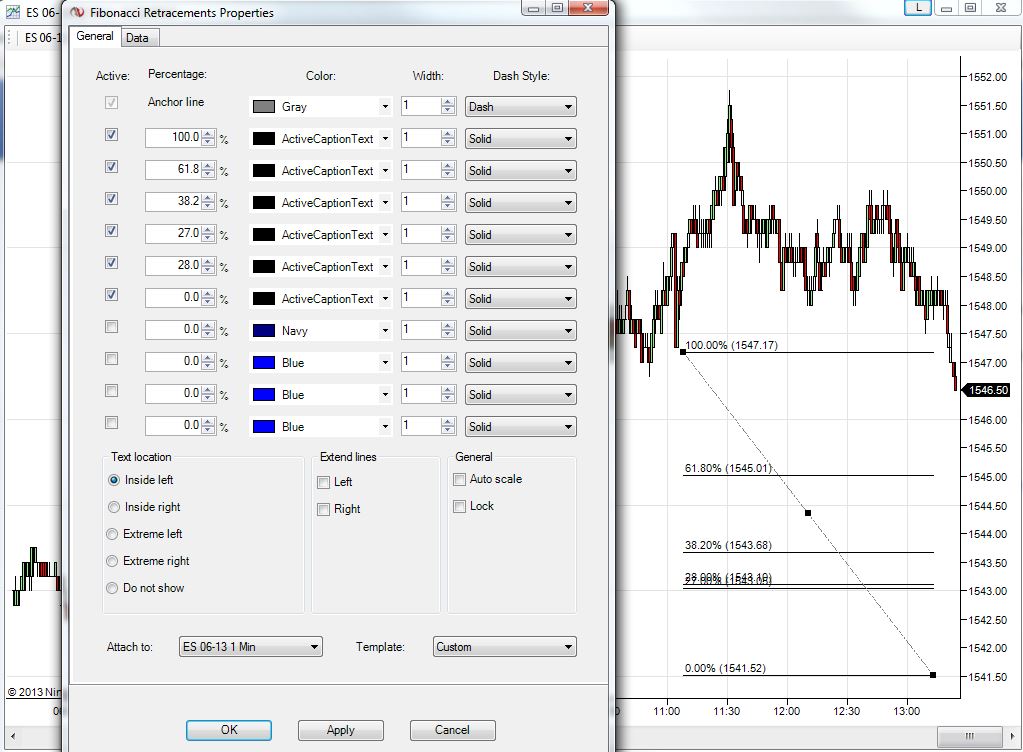Select Extreme right text location
1023x752 pixels.
pos(112,561)
